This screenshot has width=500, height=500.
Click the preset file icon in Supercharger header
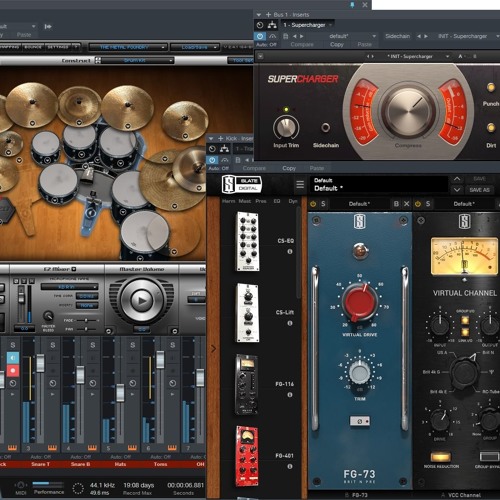(285, 36)
